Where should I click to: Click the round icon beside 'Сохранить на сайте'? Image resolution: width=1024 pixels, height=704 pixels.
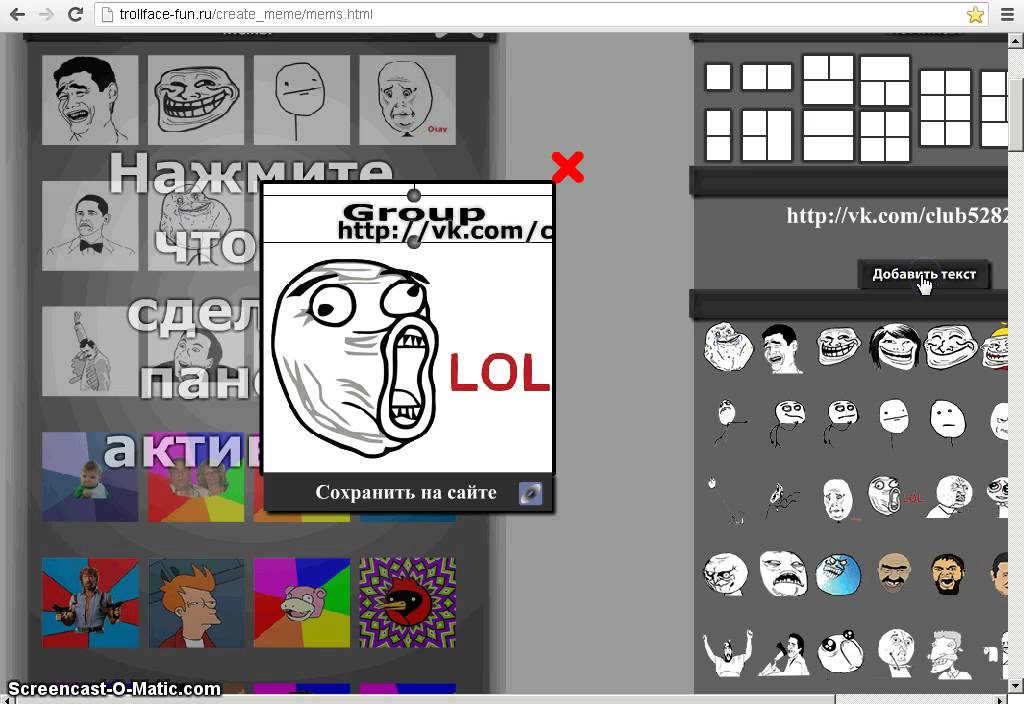click(x=530, y=493)
